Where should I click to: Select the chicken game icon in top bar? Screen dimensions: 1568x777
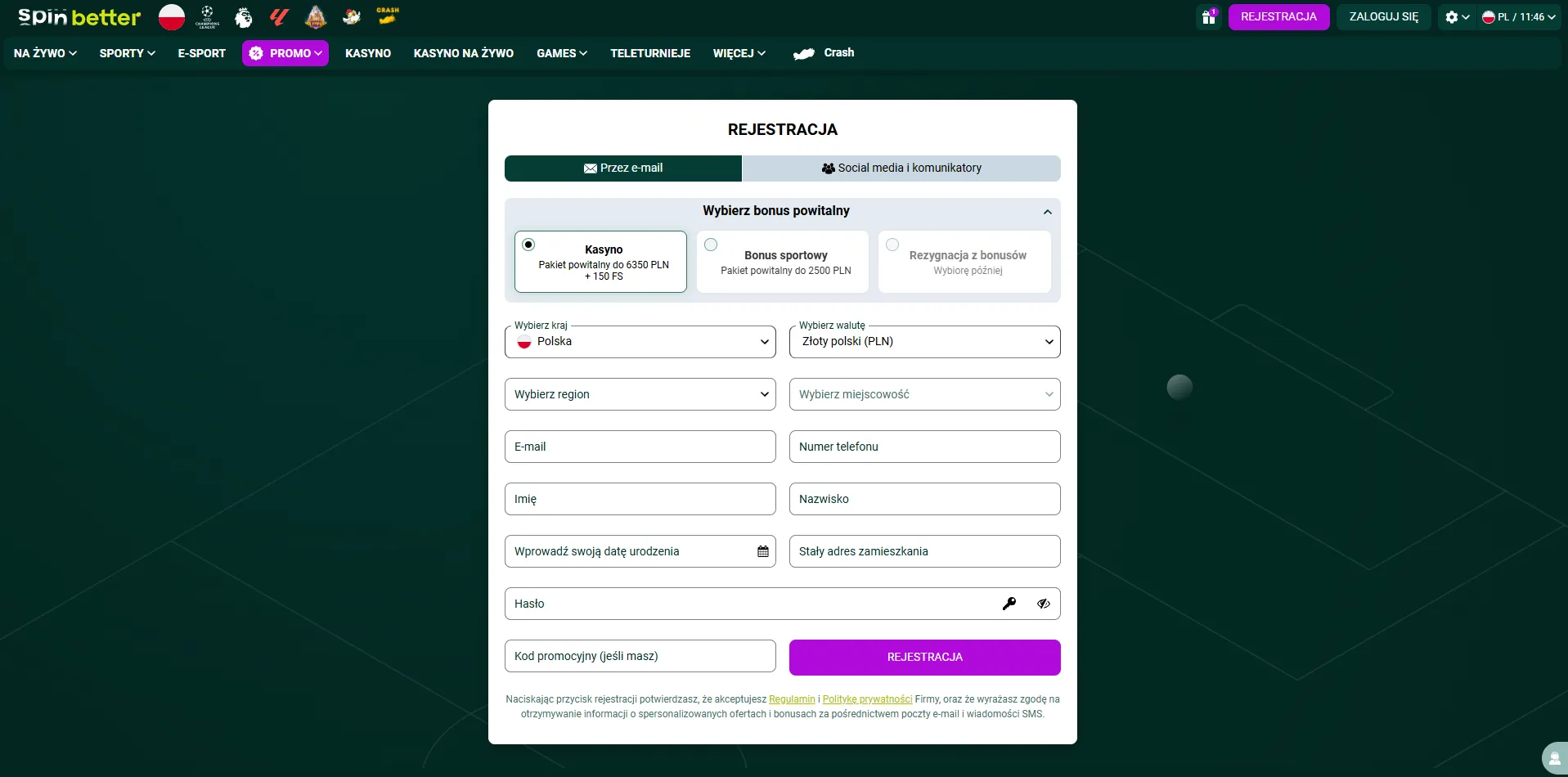point(350,16)
